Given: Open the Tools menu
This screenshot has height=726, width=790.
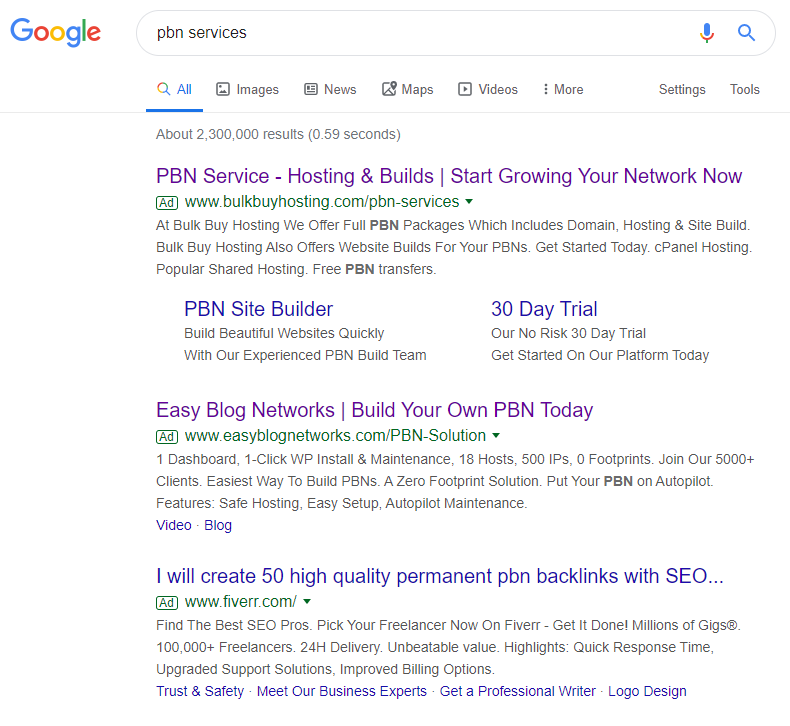Looking at the screenshot, I should pyautogui.click(x=745, y=89).
